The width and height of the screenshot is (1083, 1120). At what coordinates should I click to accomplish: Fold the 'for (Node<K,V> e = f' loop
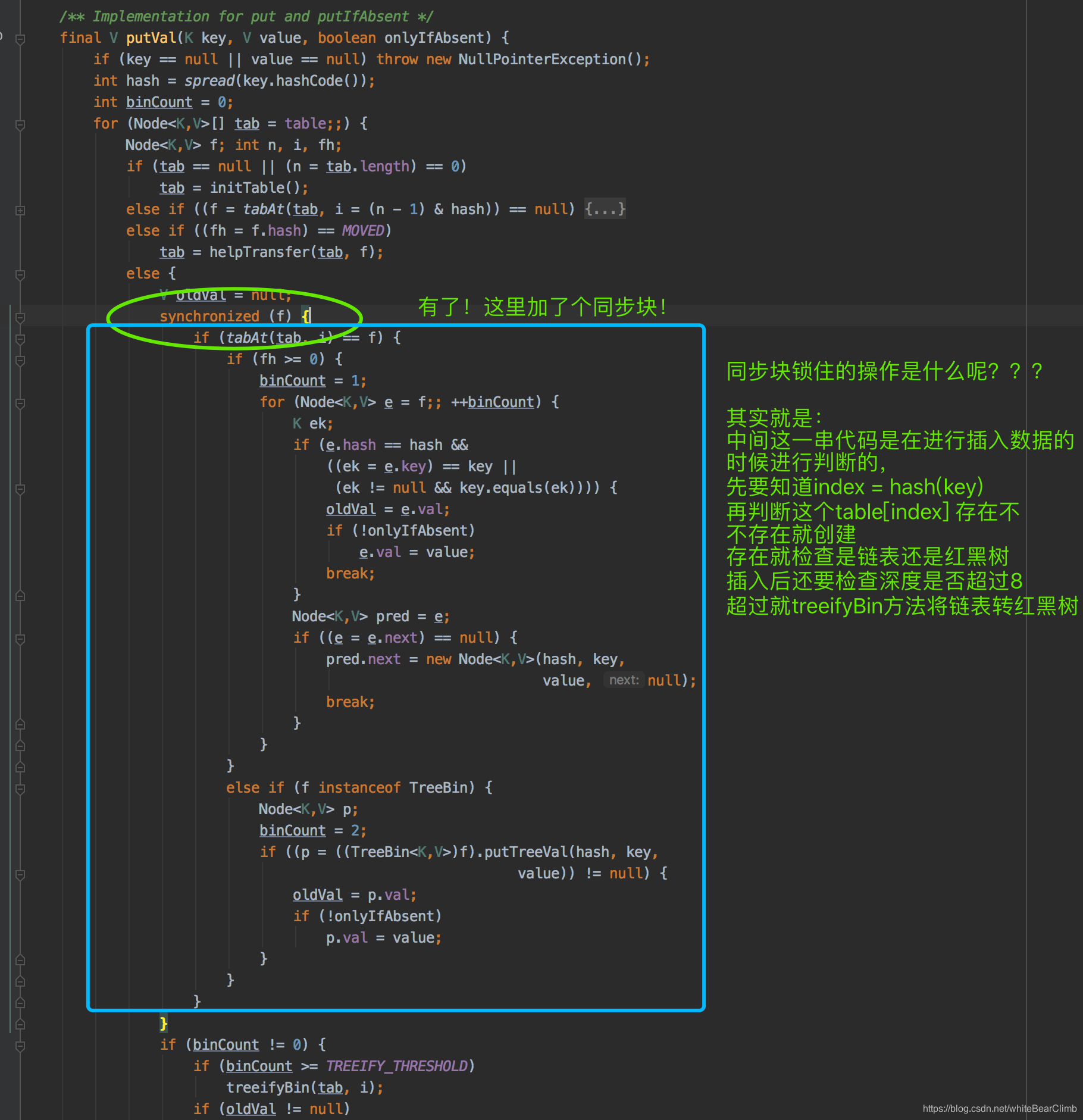pyautogui.click(x=20, y=403)
